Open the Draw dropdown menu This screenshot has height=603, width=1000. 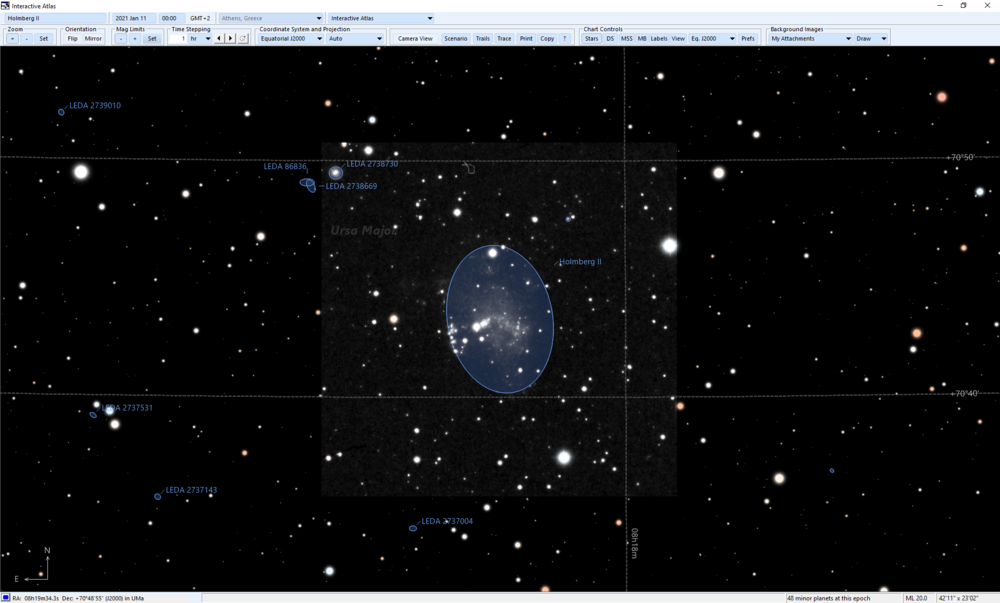(871, 39)
